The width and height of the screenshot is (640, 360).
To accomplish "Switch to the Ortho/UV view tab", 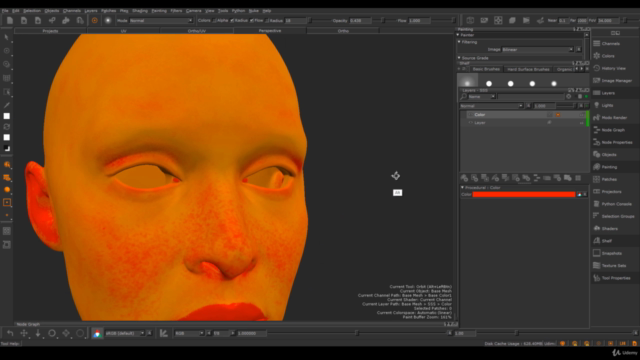I will click(197, 31).
